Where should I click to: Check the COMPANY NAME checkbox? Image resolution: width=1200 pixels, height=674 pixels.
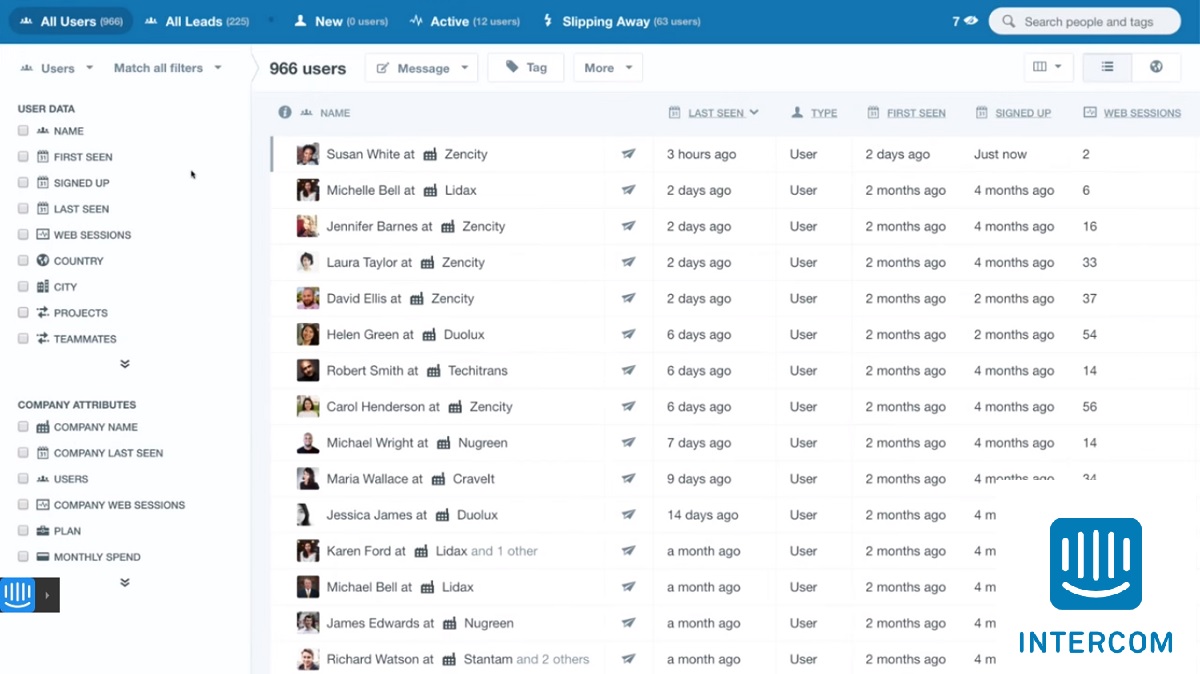[x=22, y=426]
